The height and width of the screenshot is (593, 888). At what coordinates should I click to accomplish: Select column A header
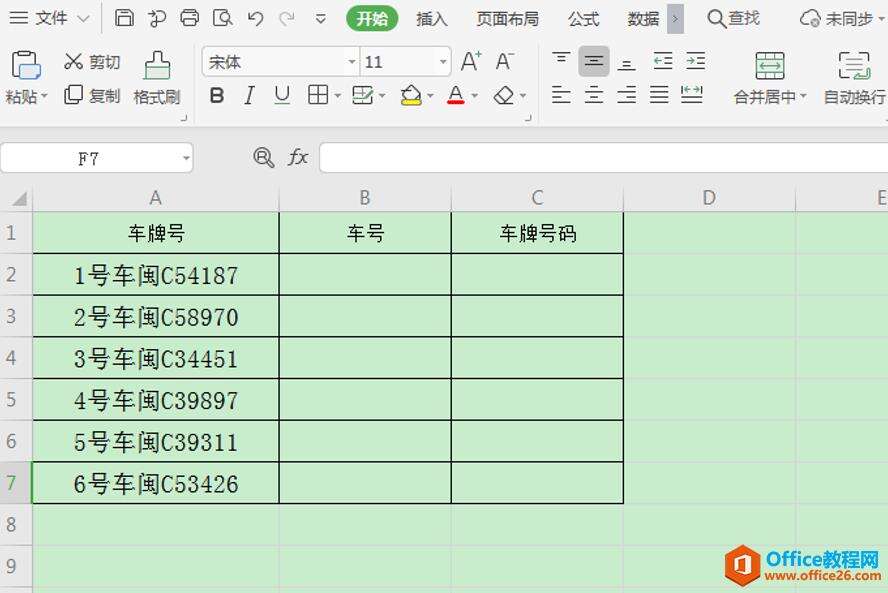156,198
